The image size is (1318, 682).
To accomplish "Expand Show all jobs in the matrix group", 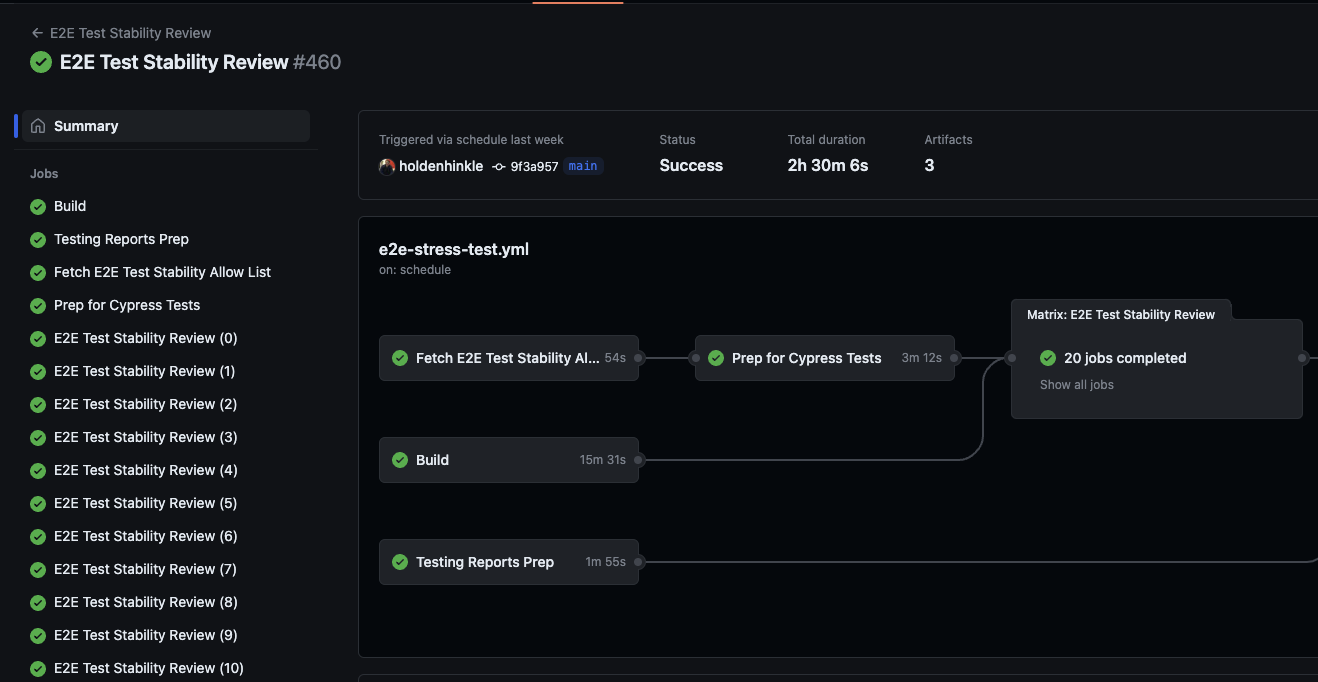I will pyautogui.click(x=1076, y=384).
